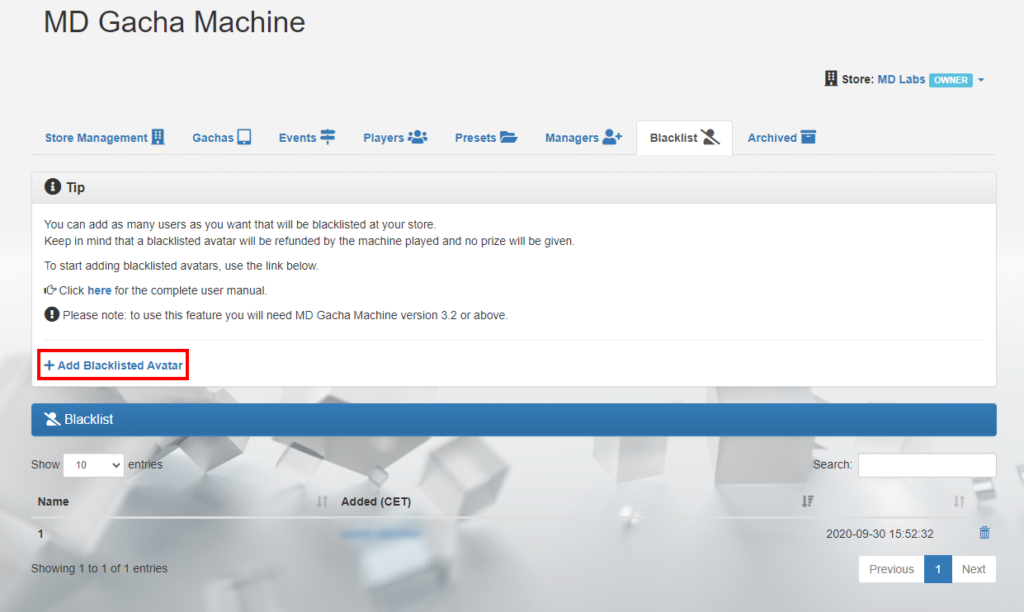Switch to the Gachas tab
The width and height of the screenshot is (1024, 612).
221,138
